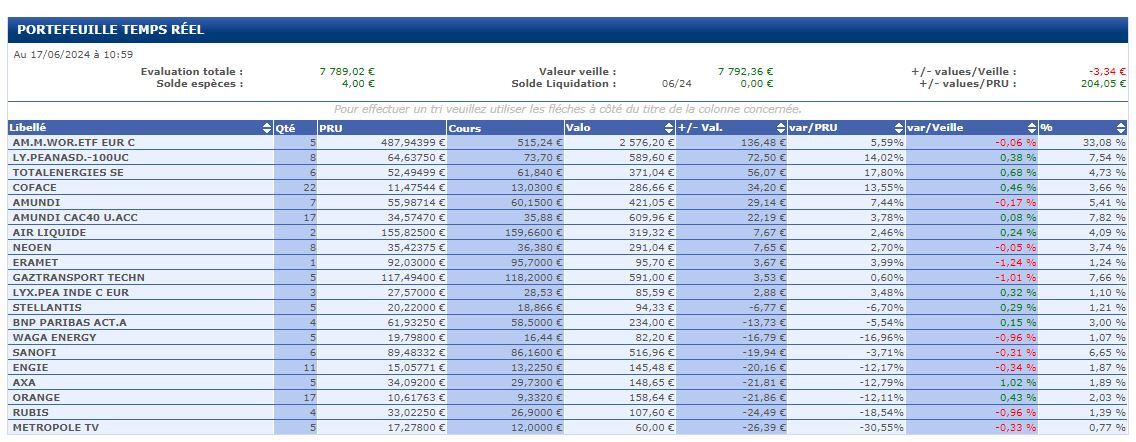Select the TOTALENERGIES SE row label

click(68, 172)
